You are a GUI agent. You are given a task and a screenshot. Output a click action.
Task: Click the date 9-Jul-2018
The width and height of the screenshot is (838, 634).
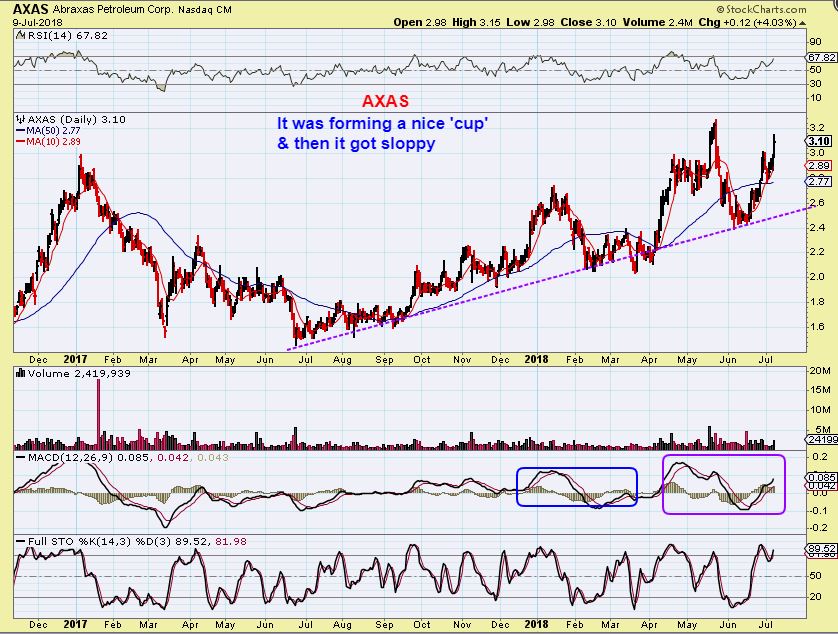coord(37,22)
